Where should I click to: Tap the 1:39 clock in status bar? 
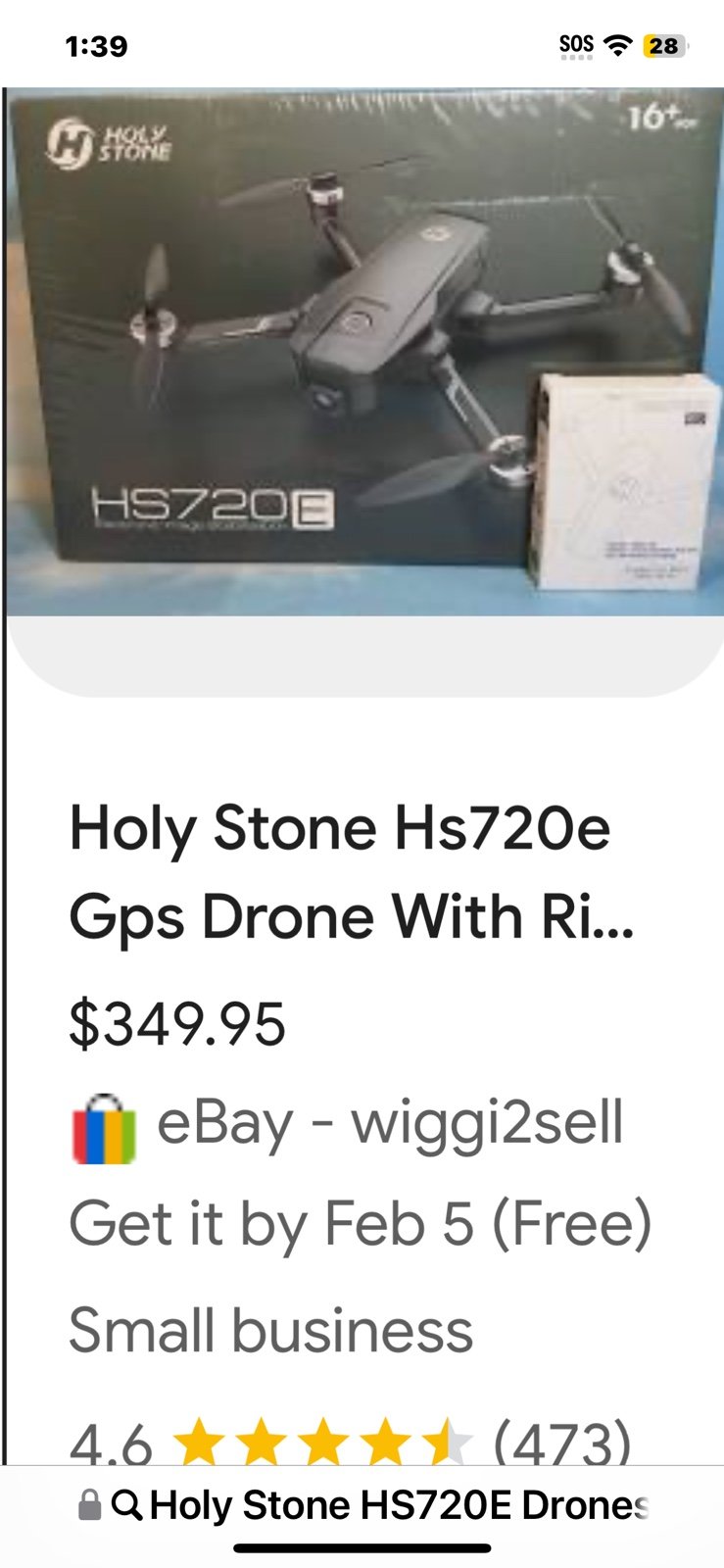[x=96, y=46]
